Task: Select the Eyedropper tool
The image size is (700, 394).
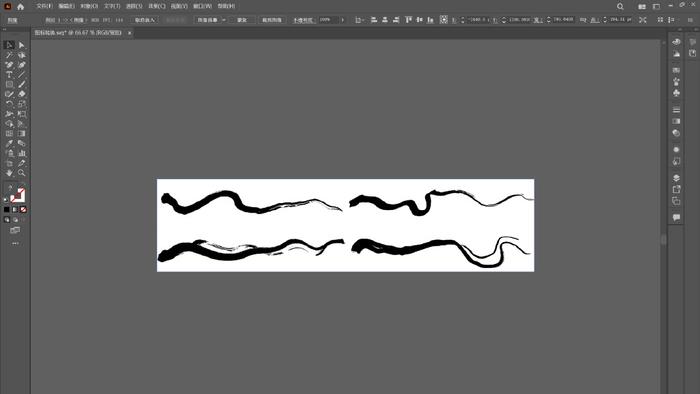Action: tap(9, 143)
